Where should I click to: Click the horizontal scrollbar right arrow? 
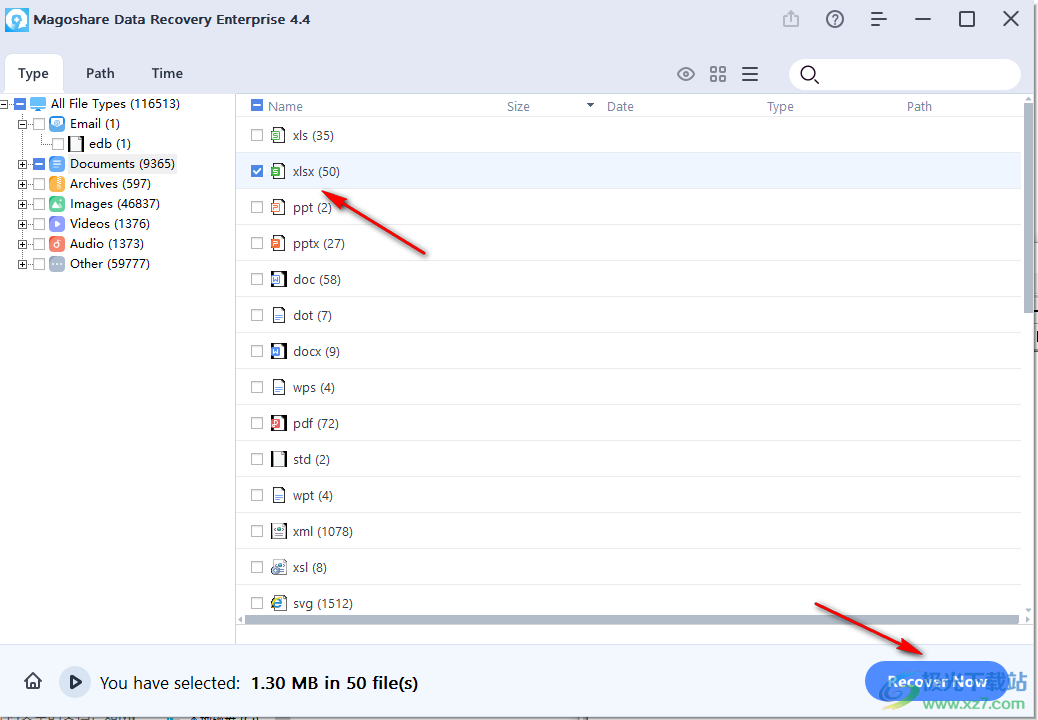coord(1027,619)
